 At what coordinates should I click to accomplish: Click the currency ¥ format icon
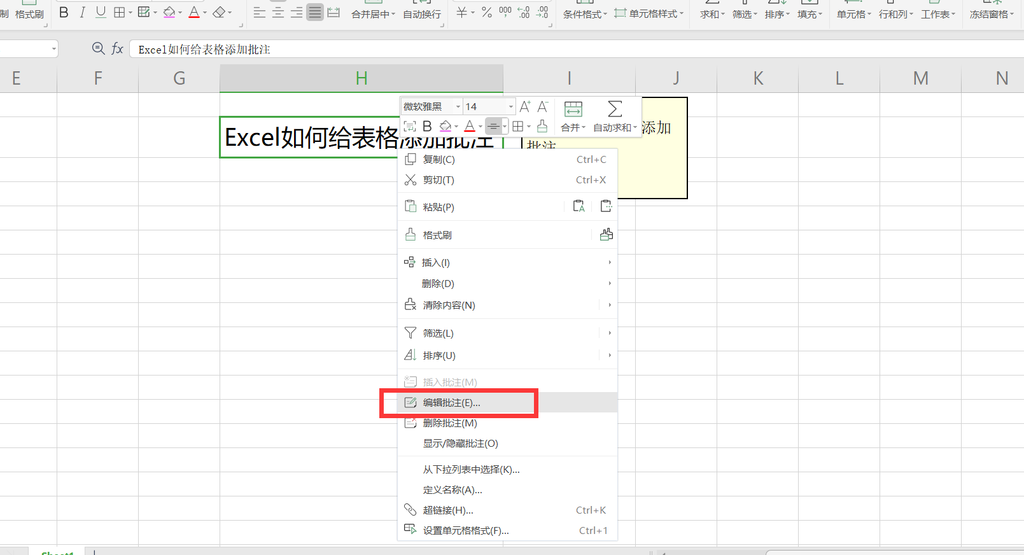[462, 12]
